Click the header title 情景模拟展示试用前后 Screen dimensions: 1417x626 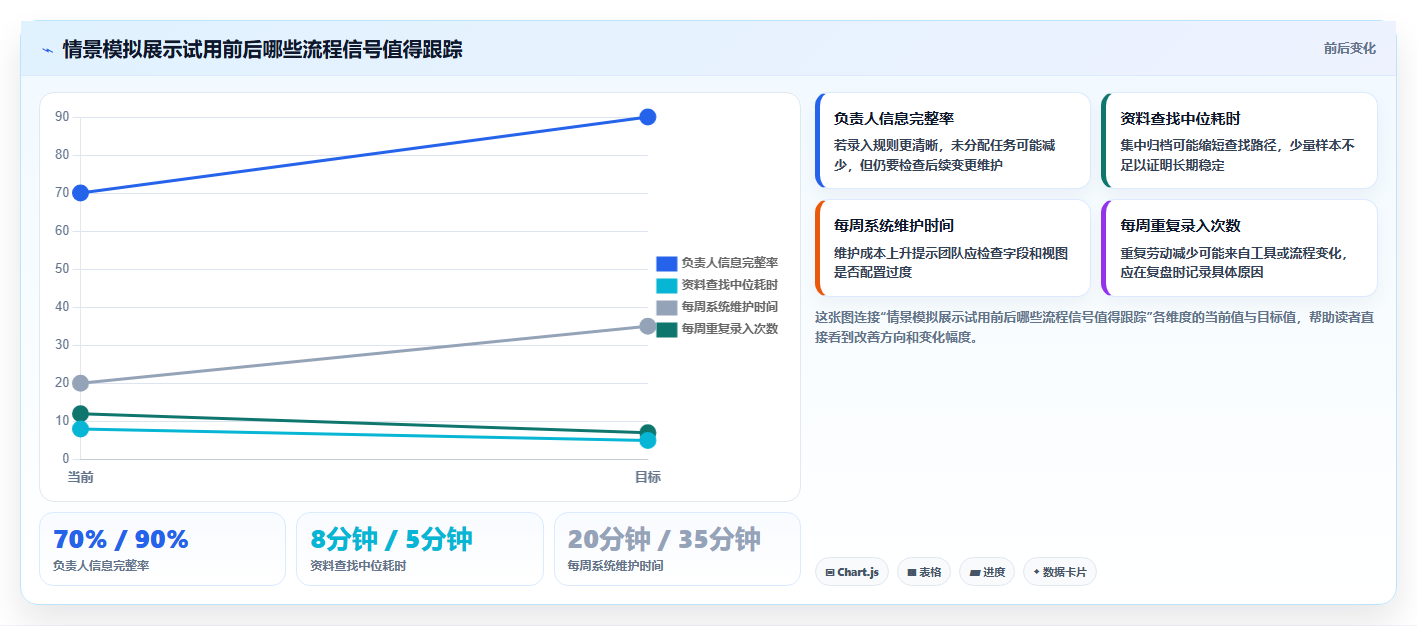tap(262, 50)
